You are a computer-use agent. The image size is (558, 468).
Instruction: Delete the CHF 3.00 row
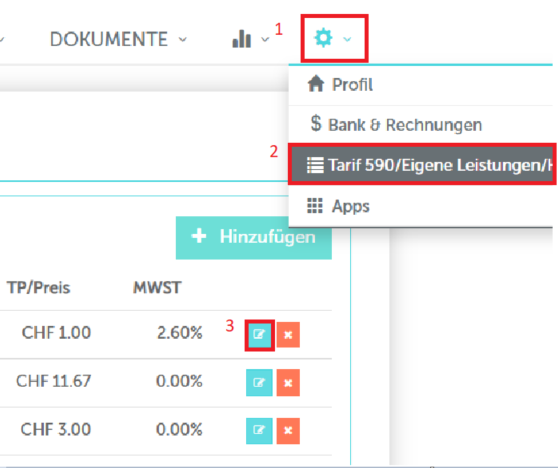pyautogui.click(x=288, y=431)
